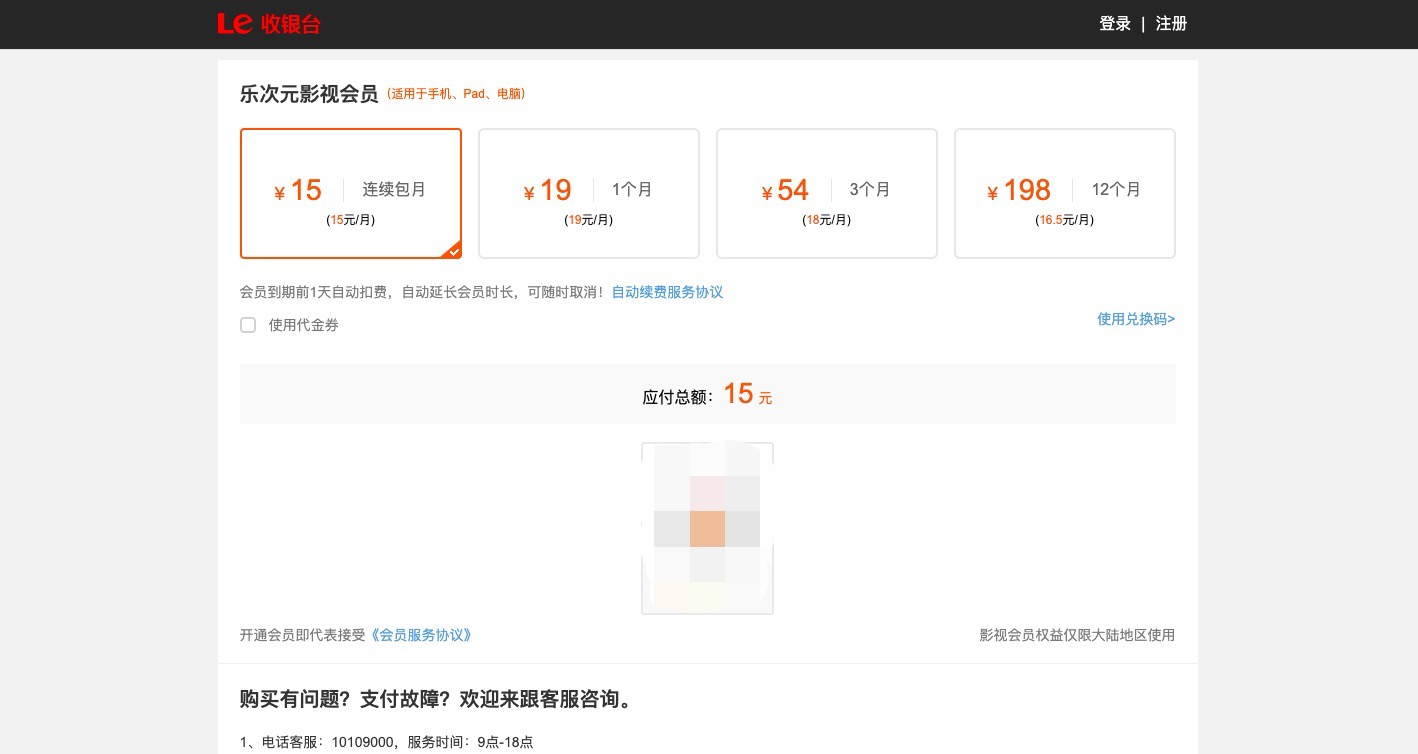Click 适用于手机、Pad、电脑 note

(456, 94)
